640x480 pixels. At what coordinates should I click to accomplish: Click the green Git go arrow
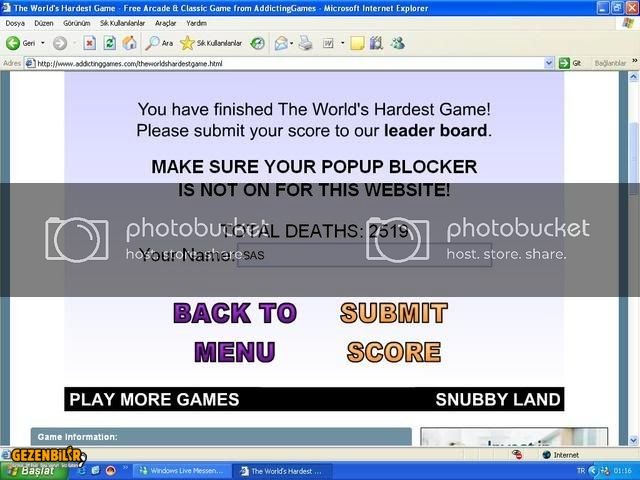pyautogui.click(x=564, y=63)
